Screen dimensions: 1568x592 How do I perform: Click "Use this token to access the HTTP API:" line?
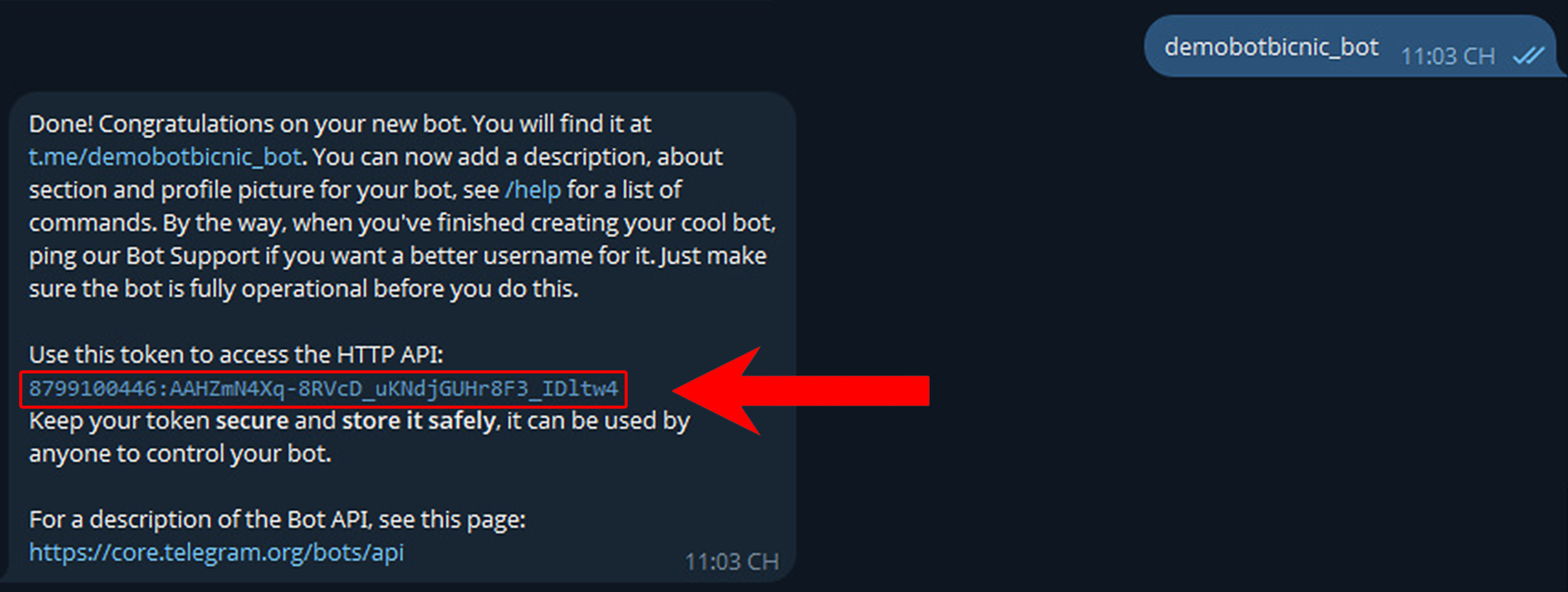pos(236,355)
